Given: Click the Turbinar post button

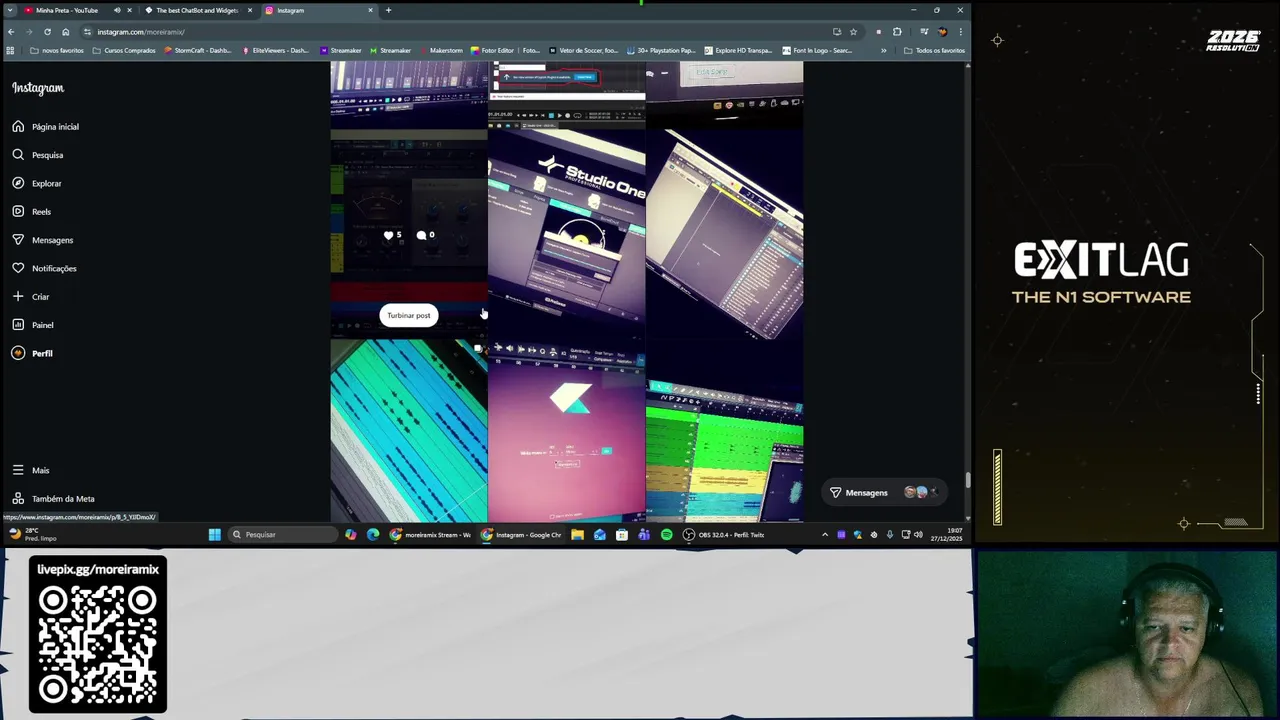Looking at the screenshot, I should (x=408, y=315).
